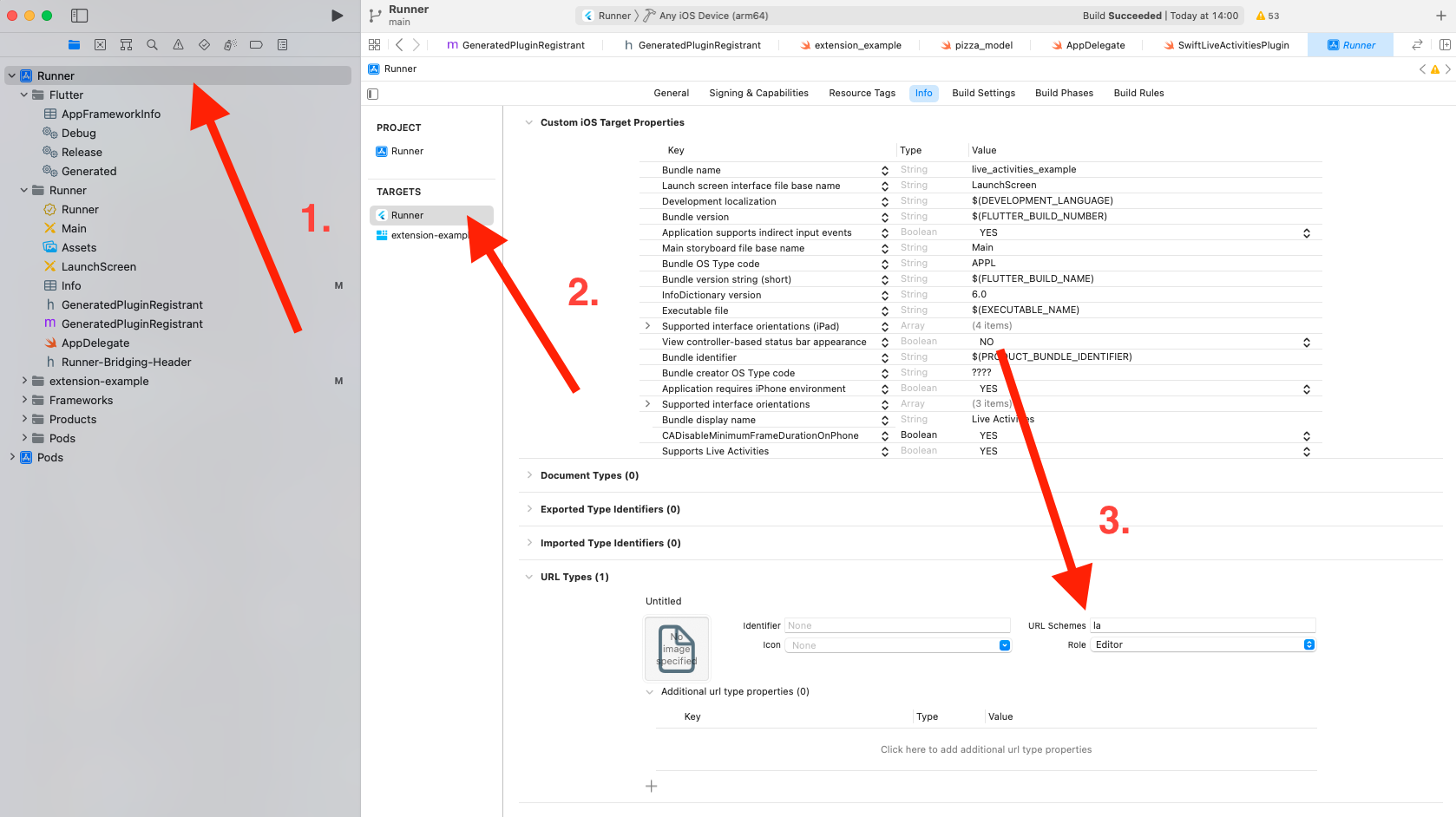Open the Debug navigator icon

230,45
